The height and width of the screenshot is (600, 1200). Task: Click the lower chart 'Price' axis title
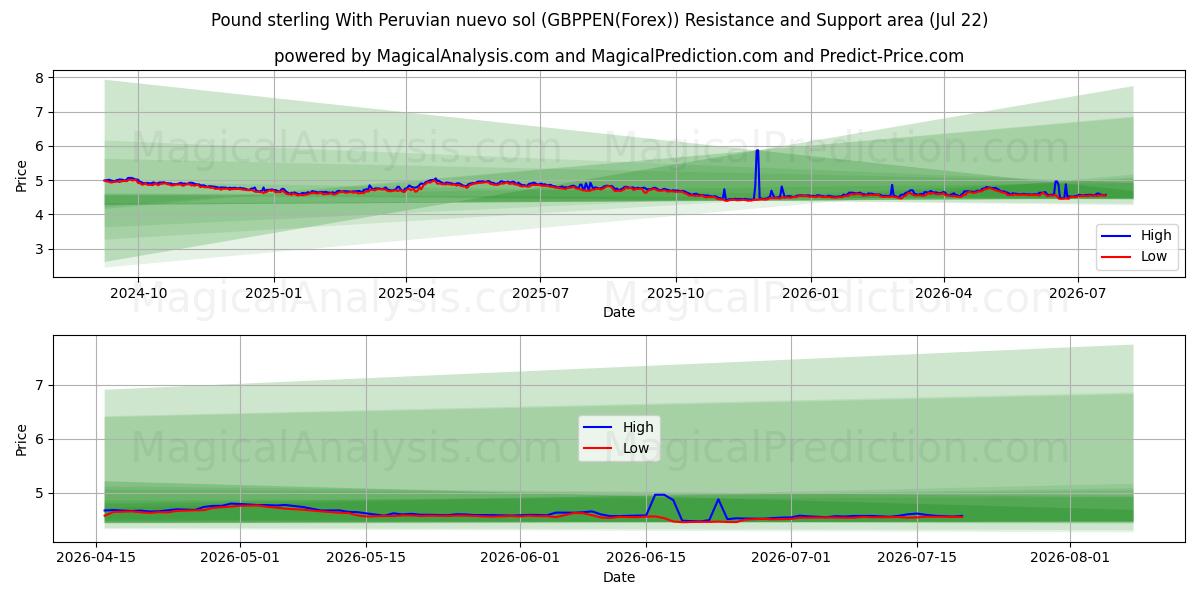point(22,439)
